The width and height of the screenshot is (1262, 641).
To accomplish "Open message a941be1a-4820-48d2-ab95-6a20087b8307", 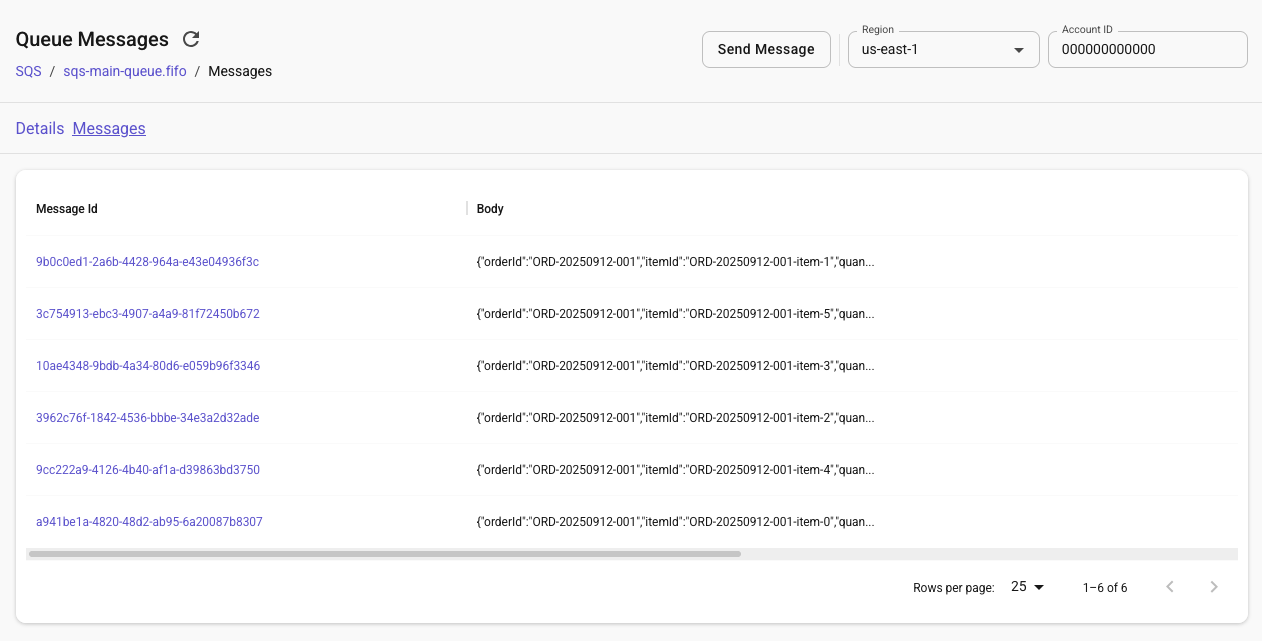I will pos(149,521).
